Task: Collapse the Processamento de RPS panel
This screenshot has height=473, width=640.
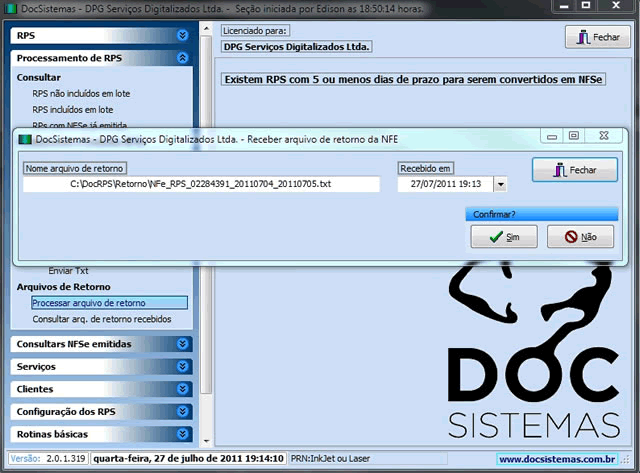Action: click(182, 58)
